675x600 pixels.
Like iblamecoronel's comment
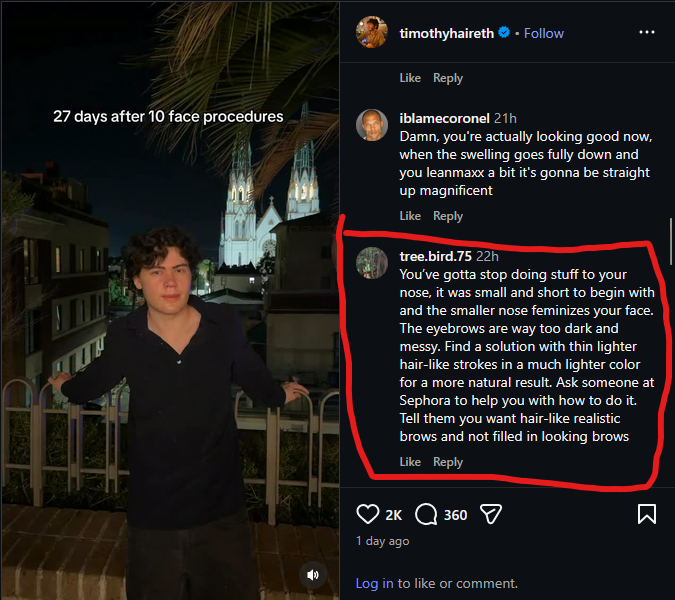point(410,216)
